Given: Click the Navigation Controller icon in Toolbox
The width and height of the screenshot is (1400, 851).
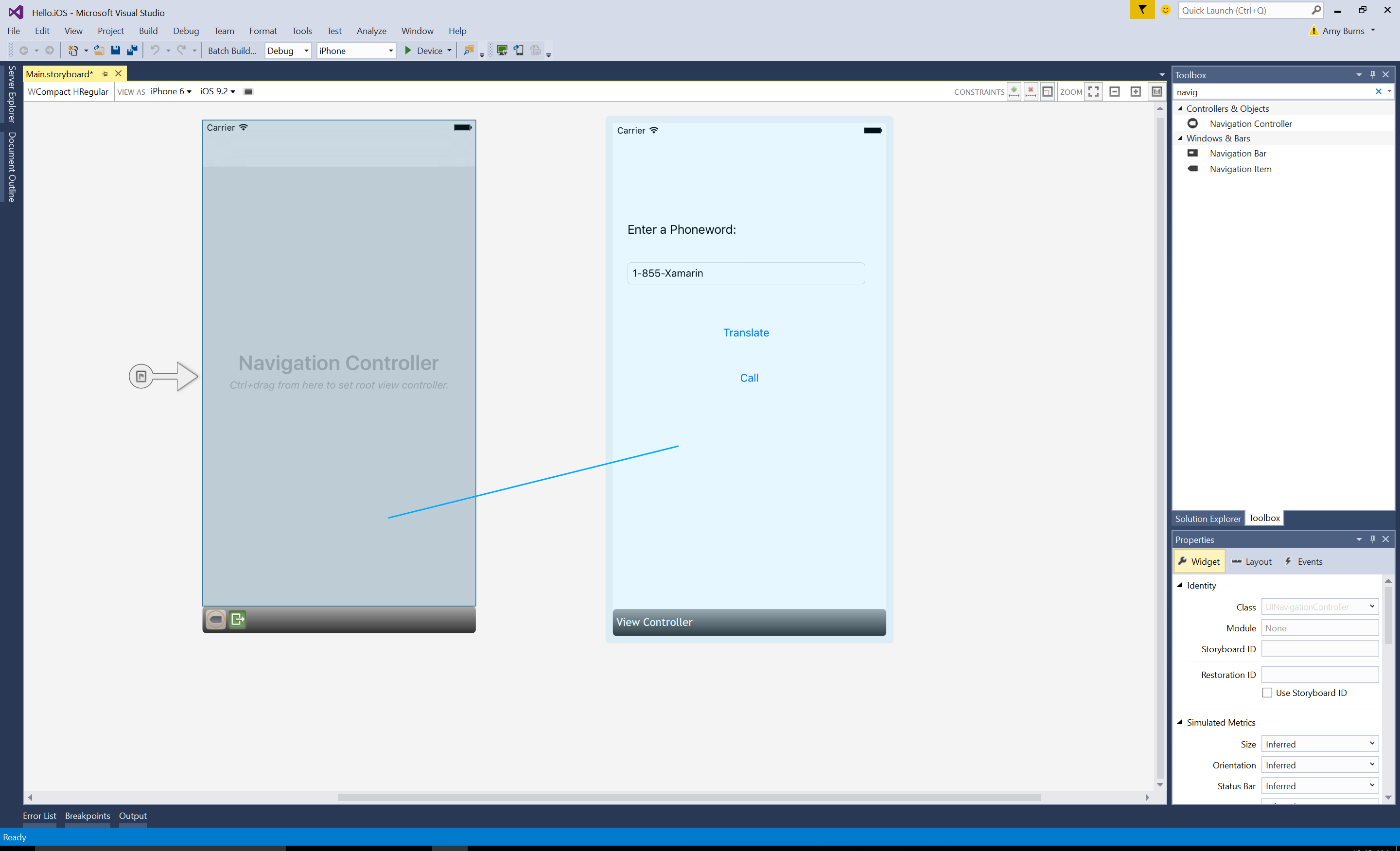Looking at the screenshot, I should pyautogui.click(x=1191, y=123).
